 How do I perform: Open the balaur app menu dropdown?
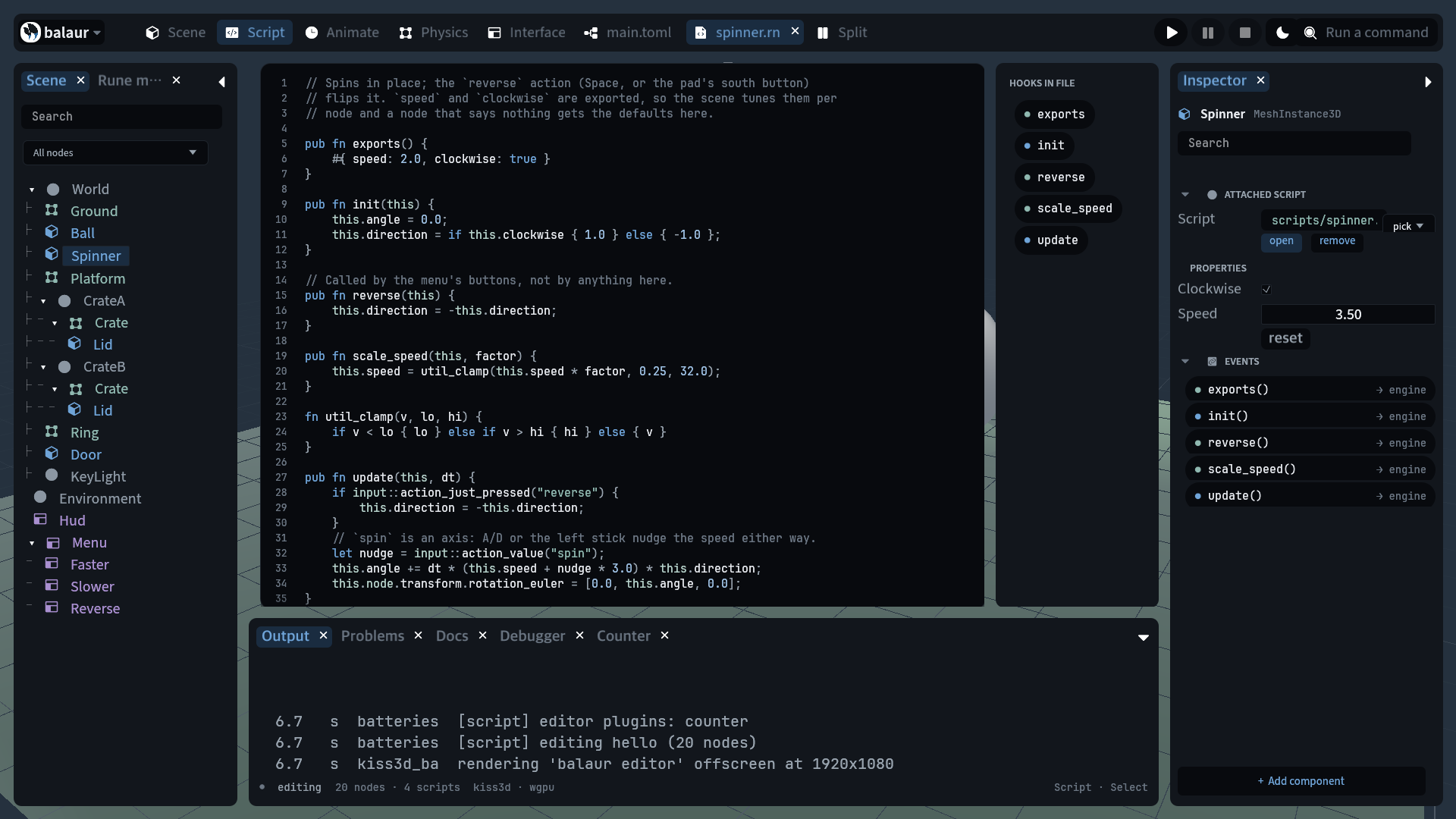[61, 33]
